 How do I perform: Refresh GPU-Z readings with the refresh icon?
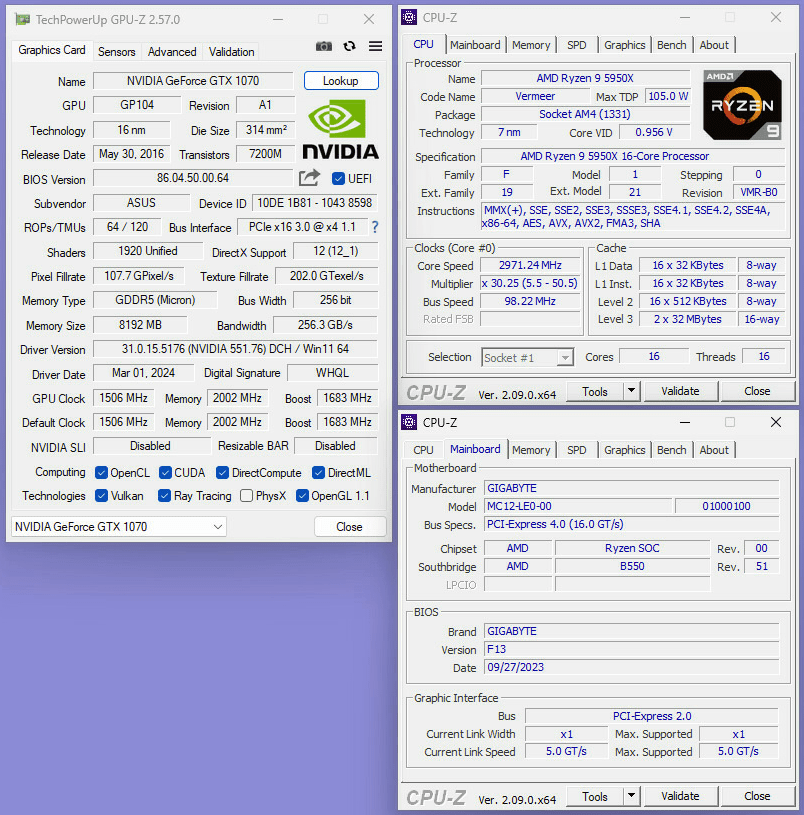point(350,46)
